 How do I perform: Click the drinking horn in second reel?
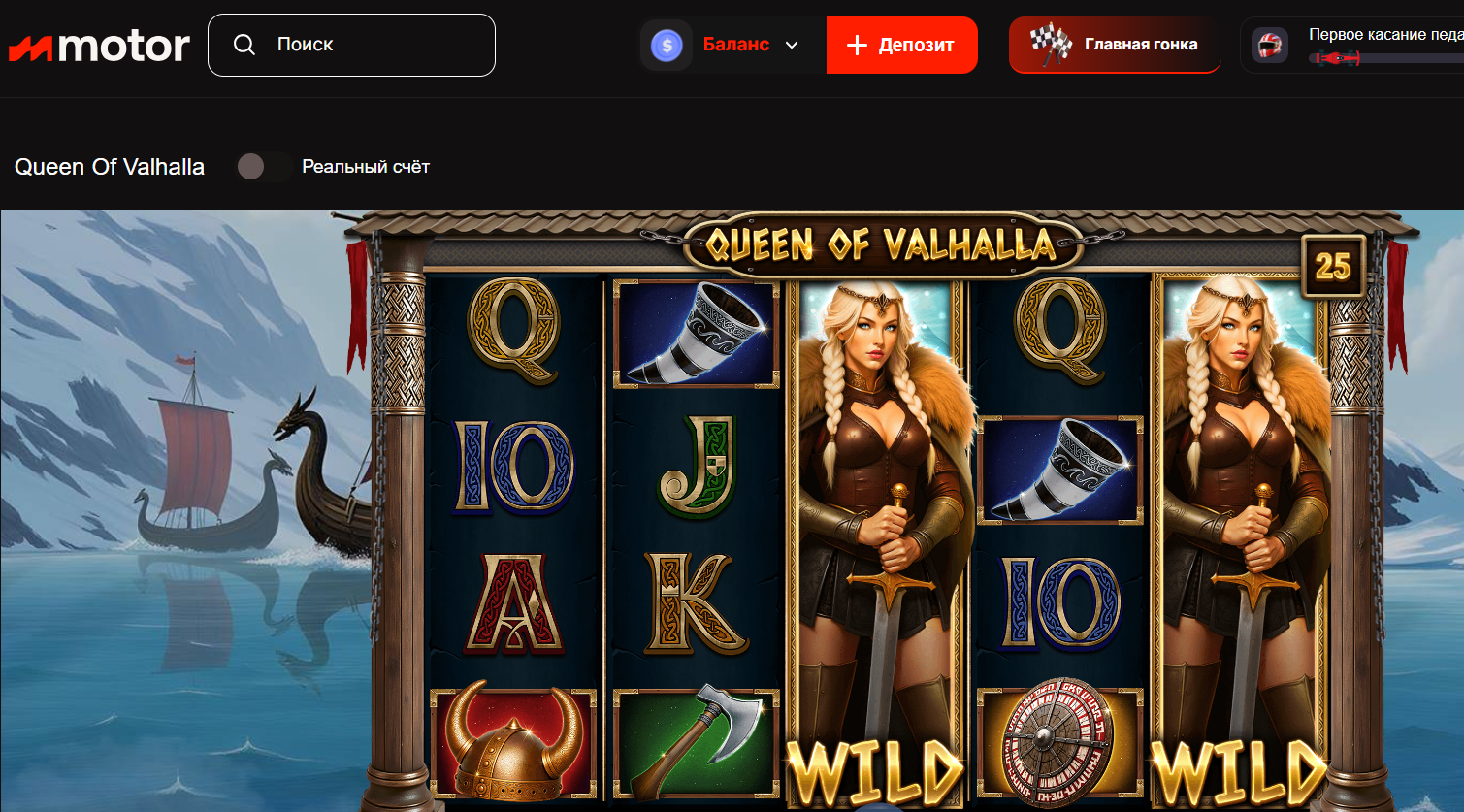[696, 334]
